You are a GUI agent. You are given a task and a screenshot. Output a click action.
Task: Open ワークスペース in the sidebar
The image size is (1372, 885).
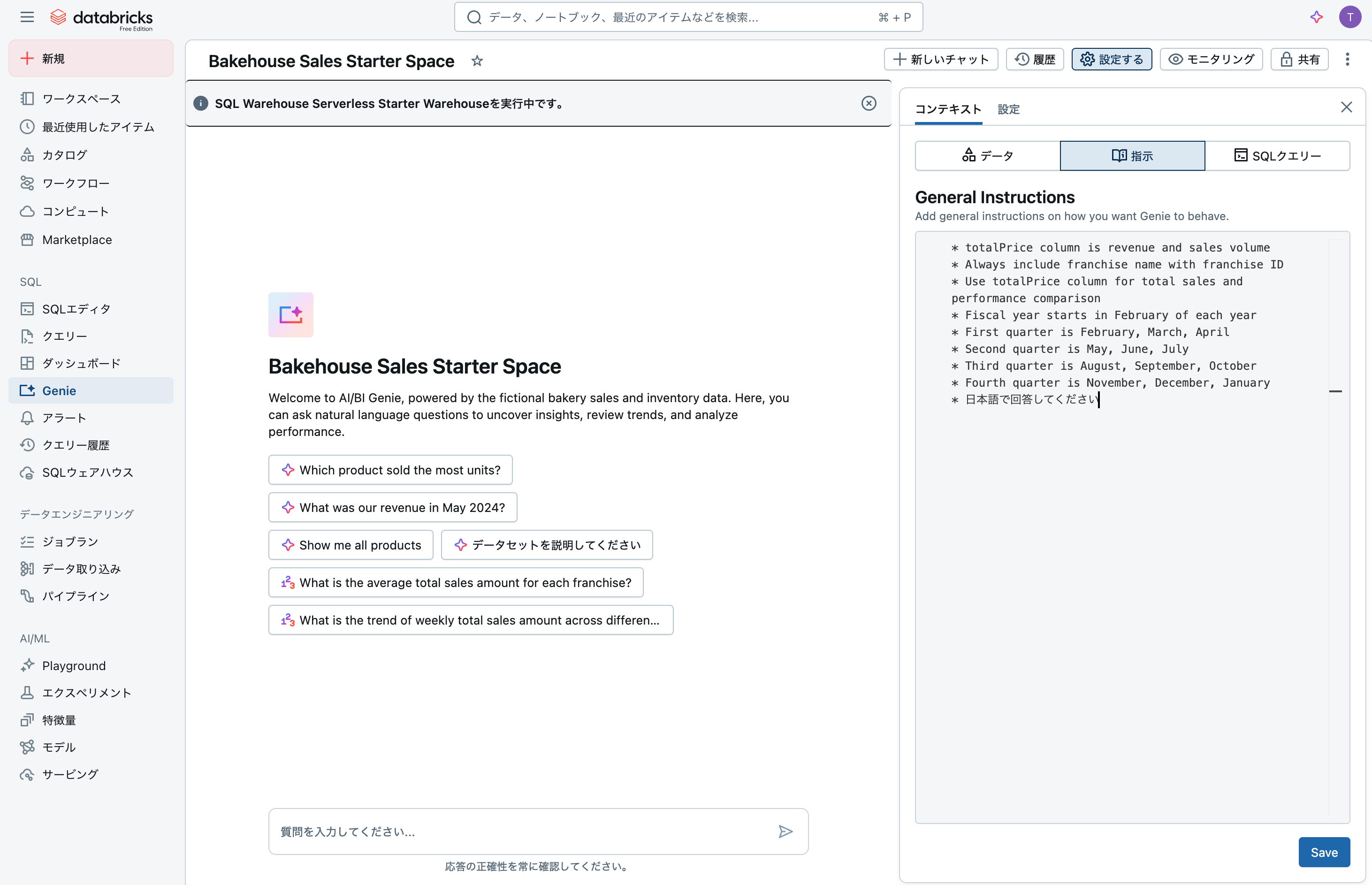[x=91, y=99]
